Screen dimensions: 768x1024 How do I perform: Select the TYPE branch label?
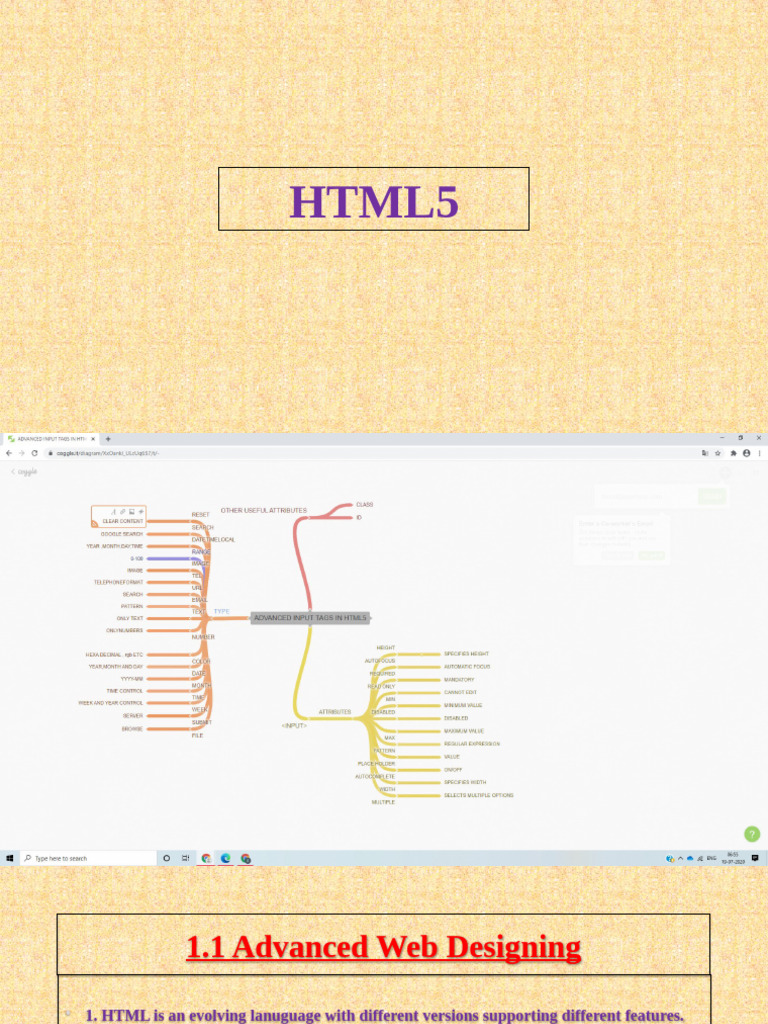click(221, 611)
